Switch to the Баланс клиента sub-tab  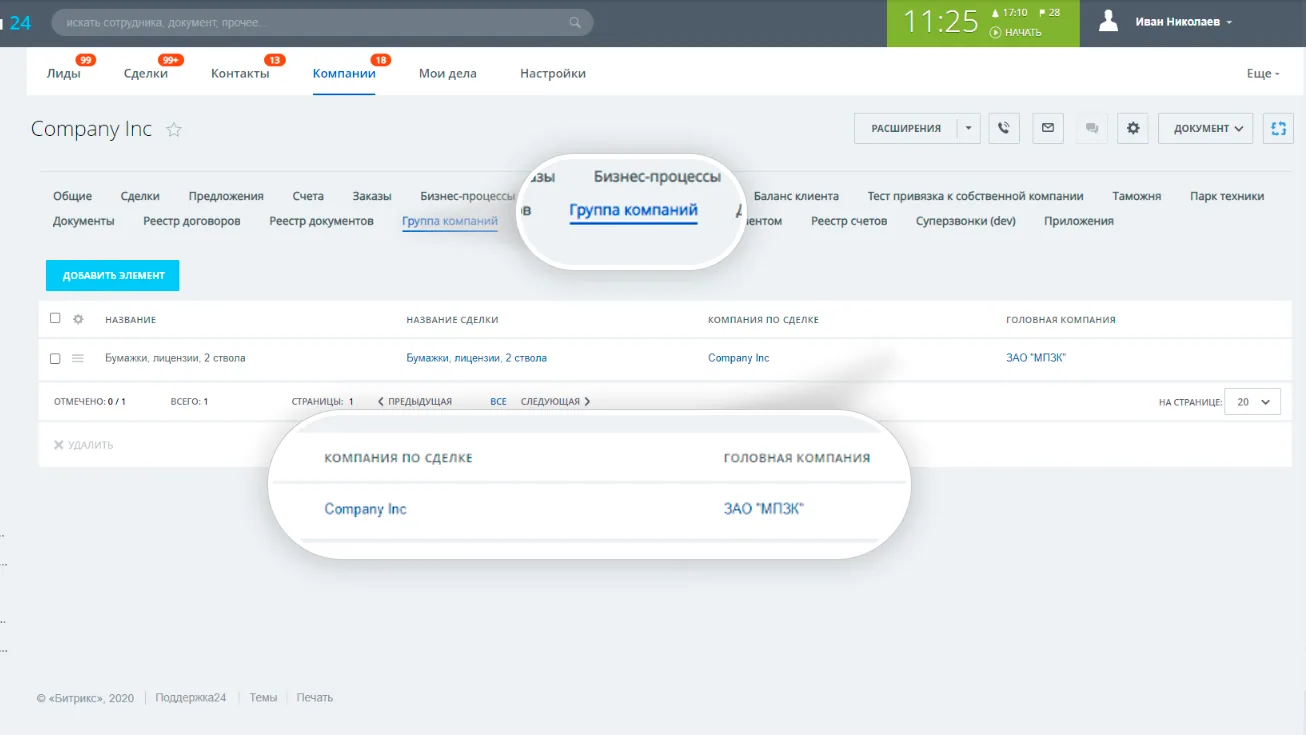(796, 196)
